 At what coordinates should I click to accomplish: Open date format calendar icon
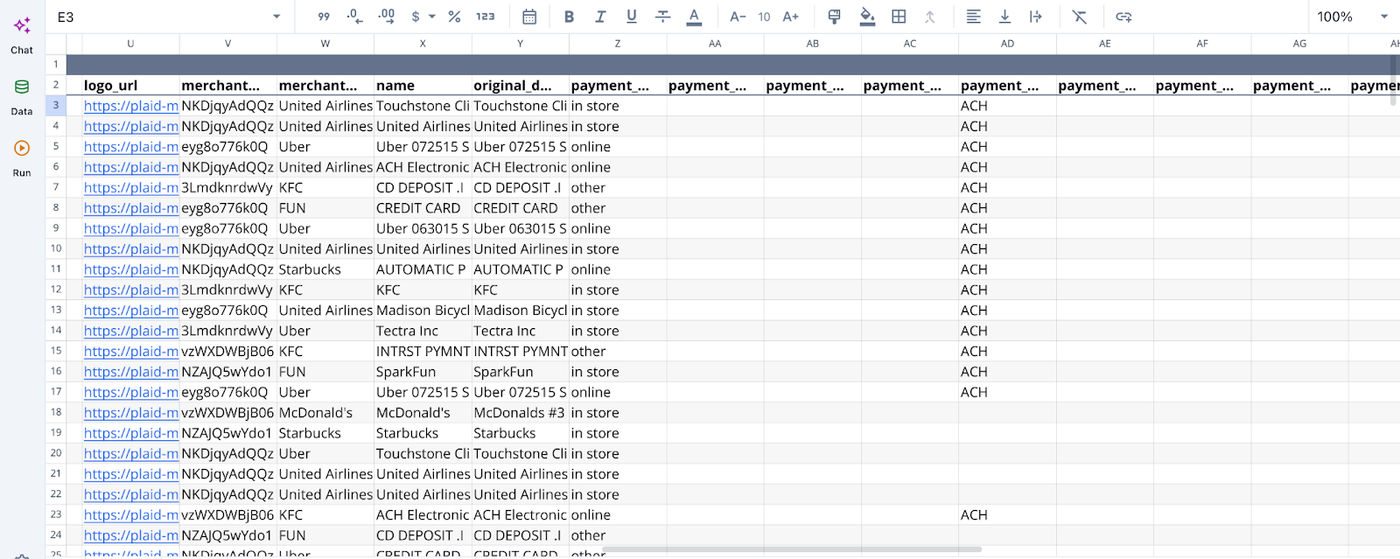(529, 16)
